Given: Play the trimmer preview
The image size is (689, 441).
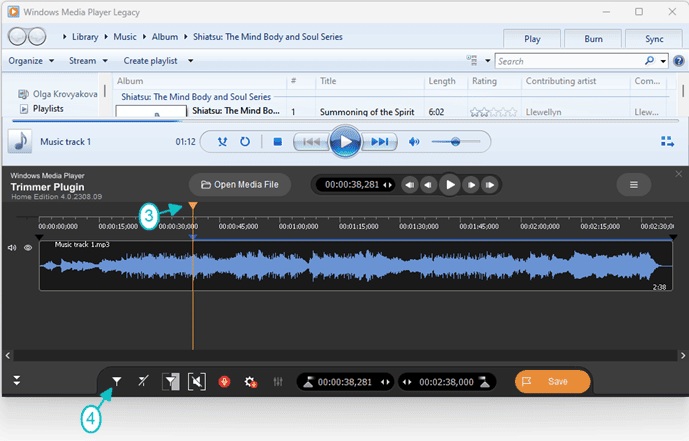Looking at the screenshot, I should (450, 185).
